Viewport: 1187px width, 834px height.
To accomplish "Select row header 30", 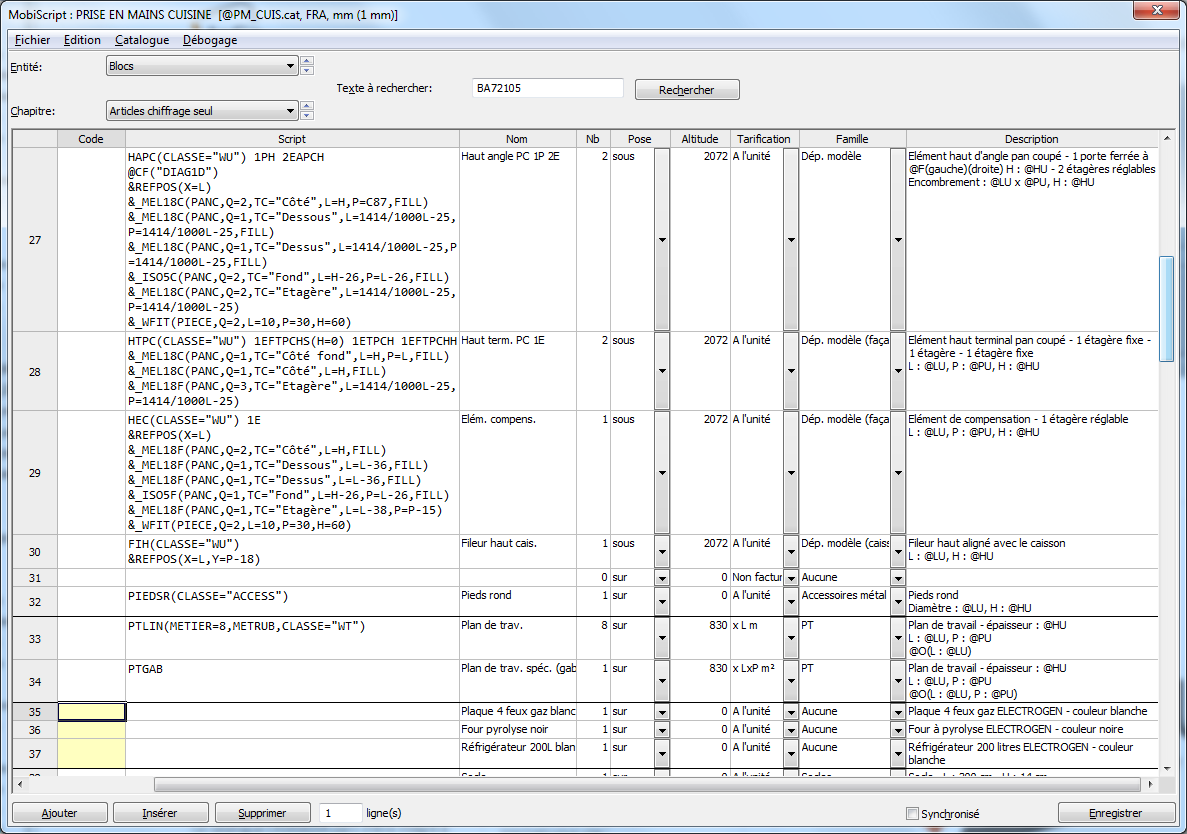I will pyautogui.click(x=35, y=552).
